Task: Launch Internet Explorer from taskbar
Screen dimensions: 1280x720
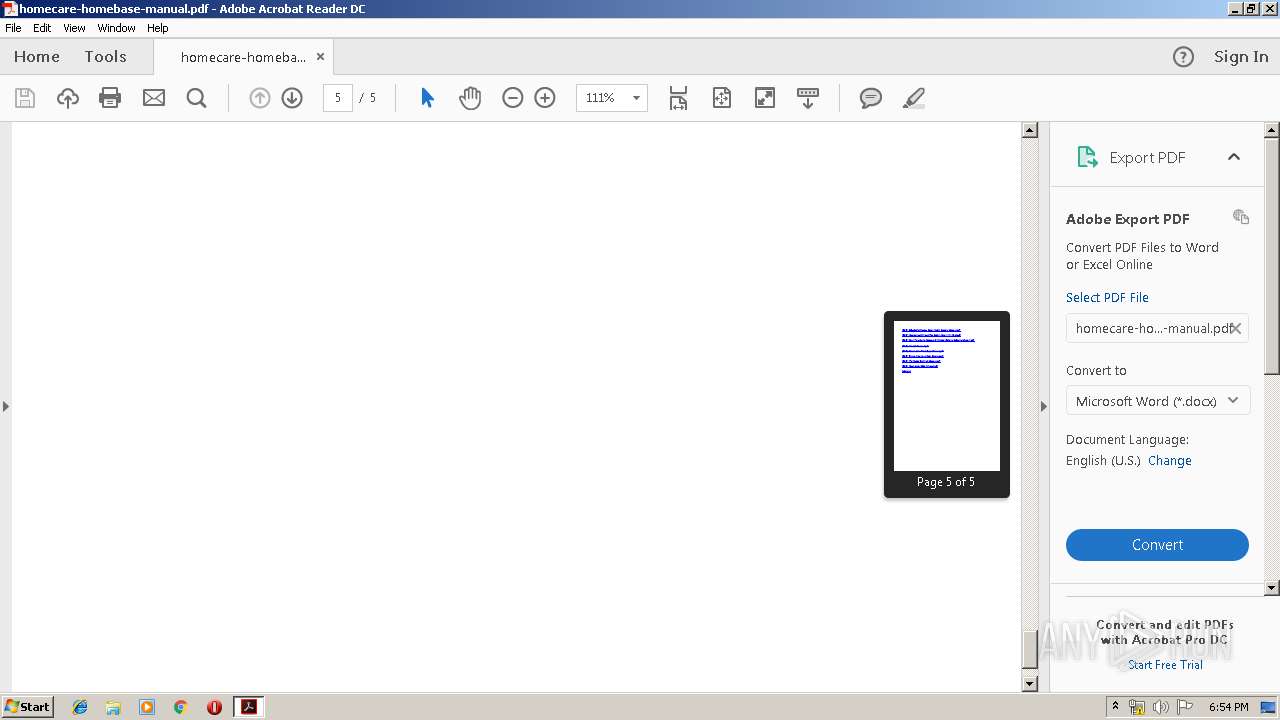Action: point(80,707)
